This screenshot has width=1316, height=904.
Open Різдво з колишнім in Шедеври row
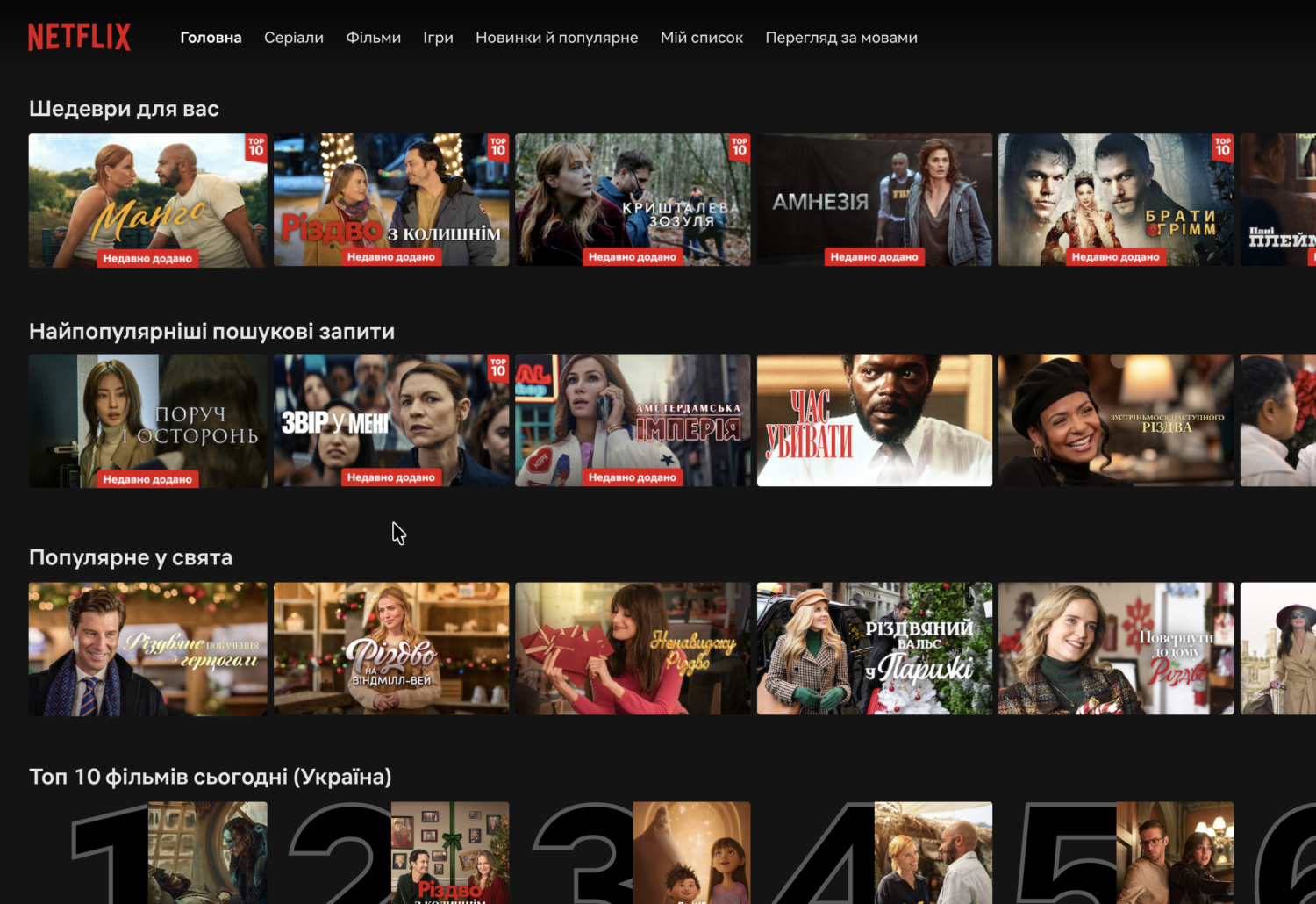click(x=391, y=200)
